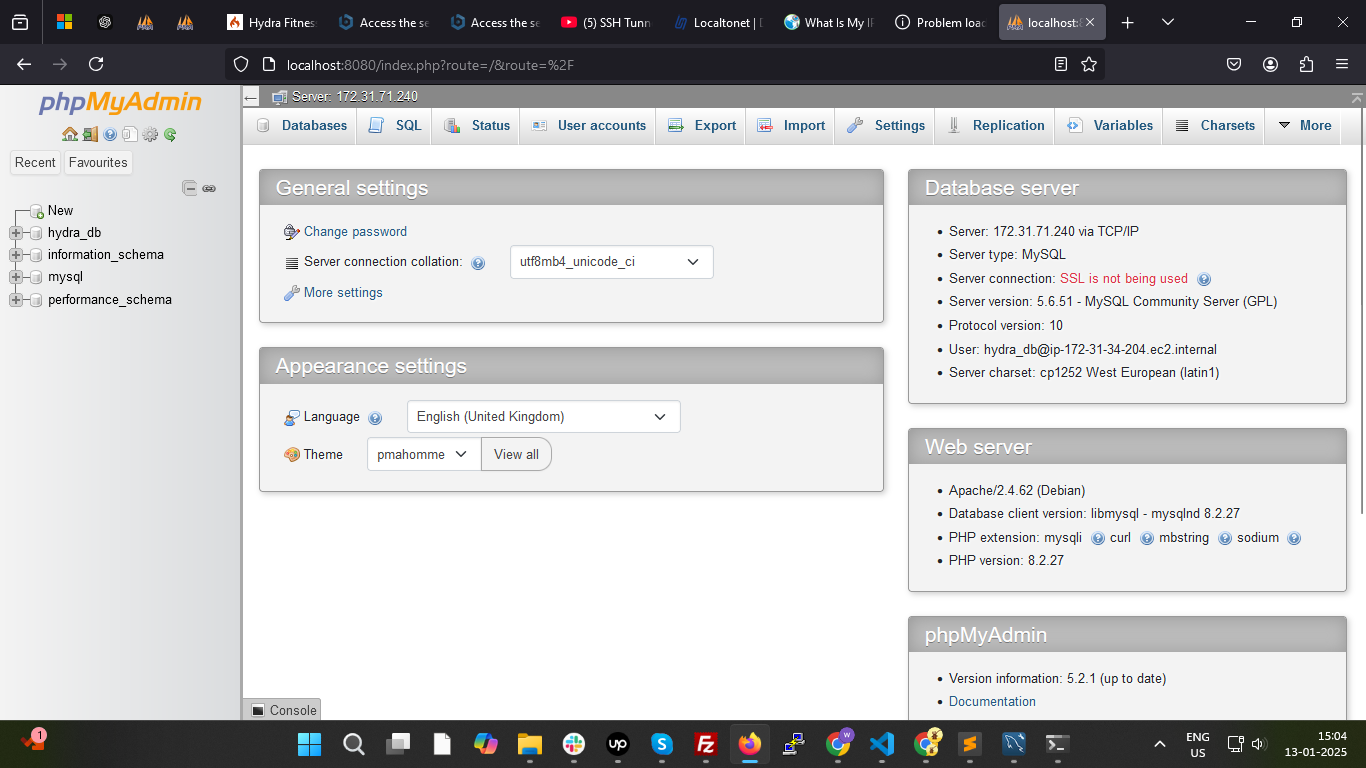1366x768 pixels.
Task: Open the Console panel at bottom
Action: tap(282, 710)
